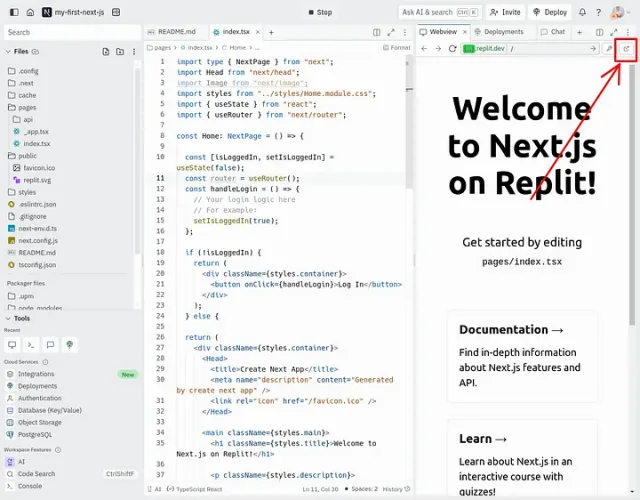Maximize editor pane expand icon
Image resolution: width=640 pixels, height=500 pixels.
[391, 32]
